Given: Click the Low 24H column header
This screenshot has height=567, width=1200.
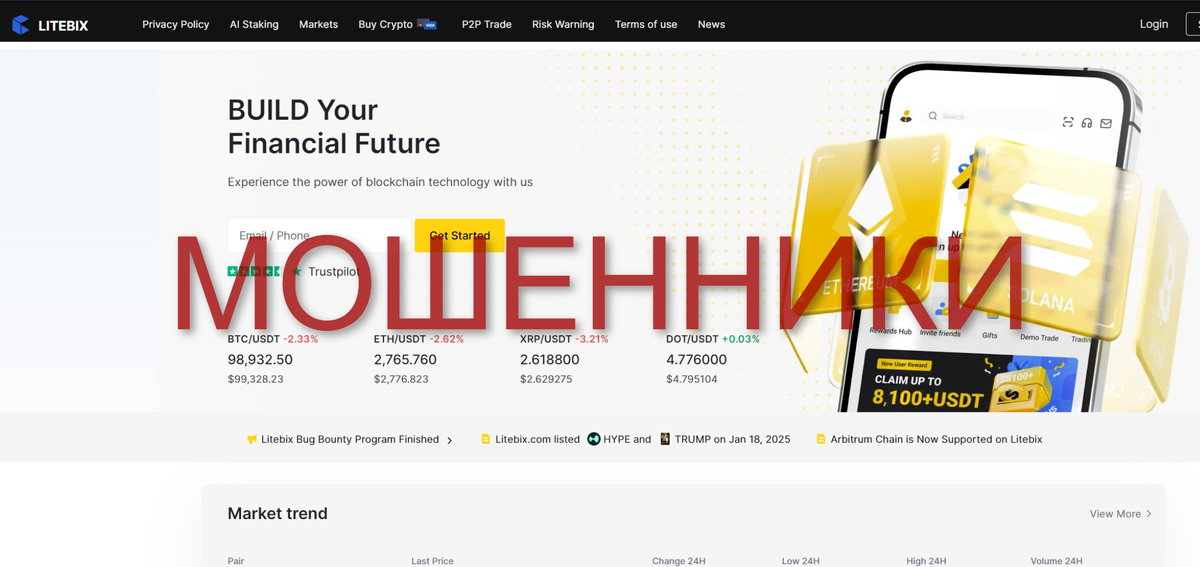Looking at the screenshot, I should coord(801,561).
